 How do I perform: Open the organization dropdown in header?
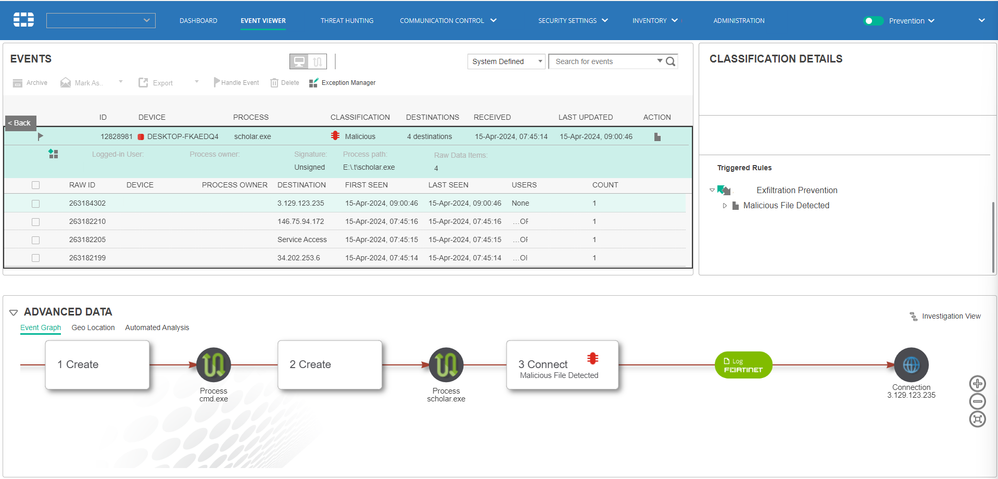click(101, 20)
